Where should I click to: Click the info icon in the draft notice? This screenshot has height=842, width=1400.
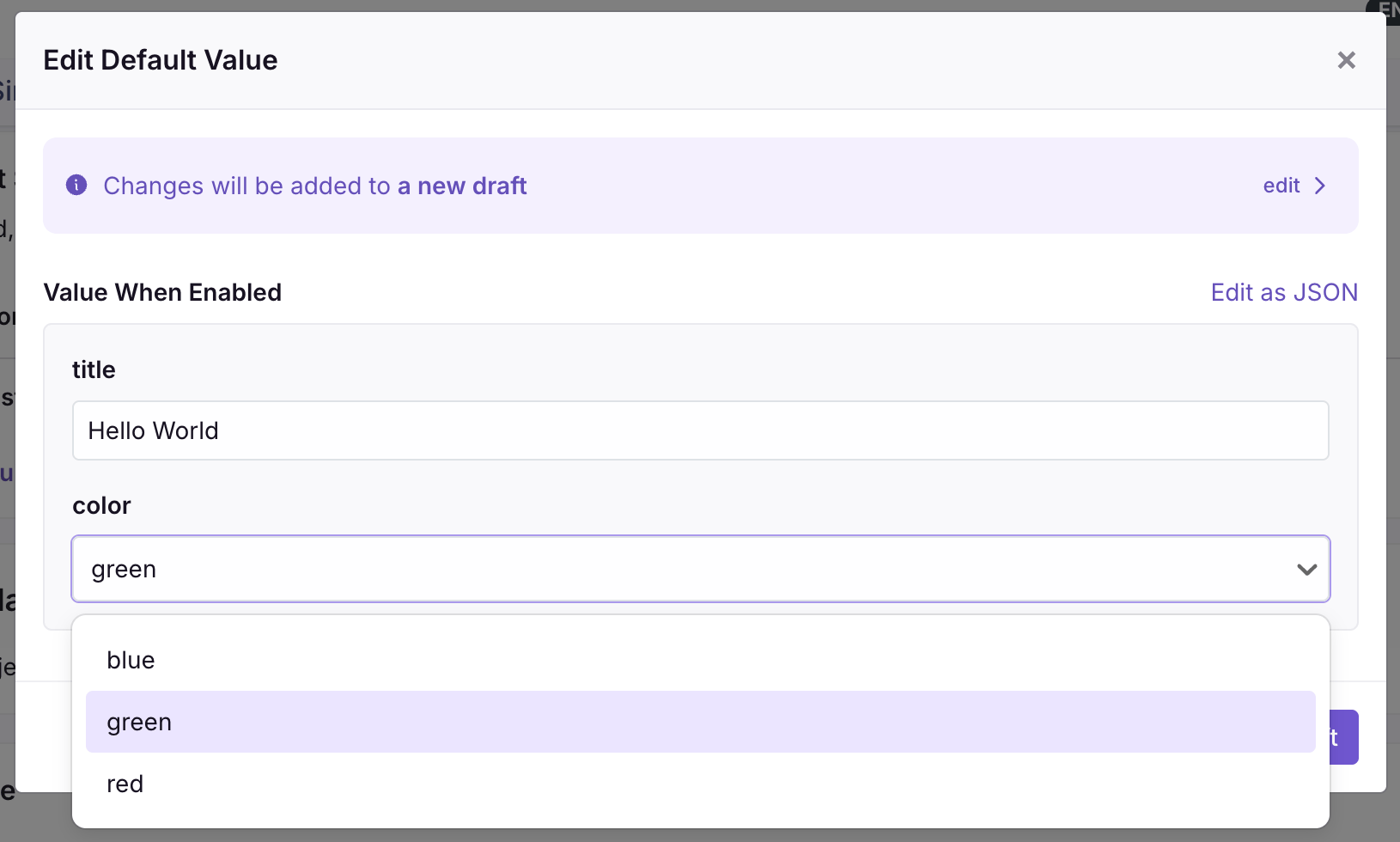click(x=76, y=185)
